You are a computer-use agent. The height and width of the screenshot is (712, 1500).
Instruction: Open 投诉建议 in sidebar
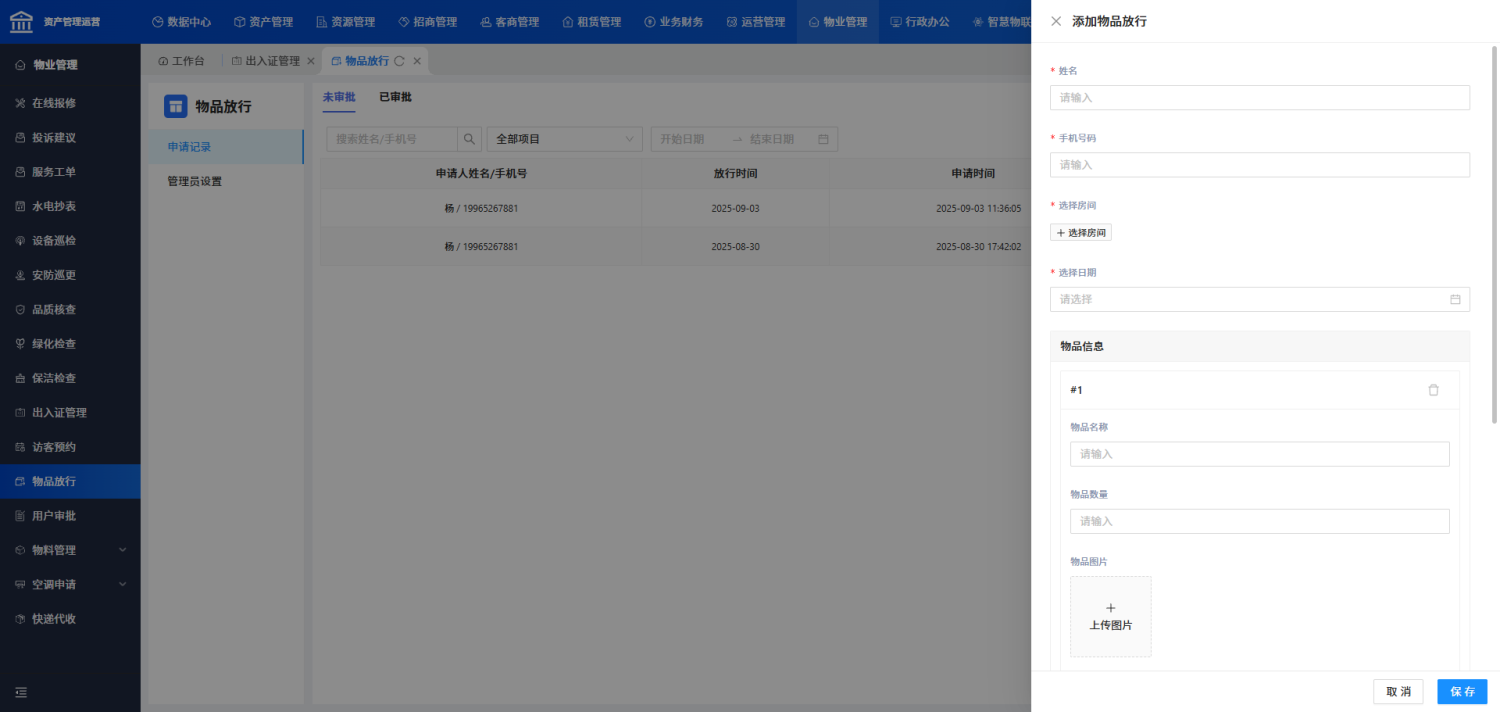click(70, 138)
